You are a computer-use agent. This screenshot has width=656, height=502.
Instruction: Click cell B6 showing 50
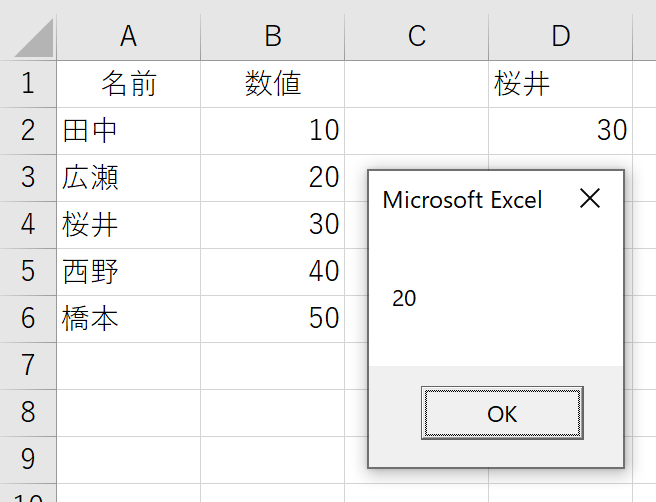(273, 319)
